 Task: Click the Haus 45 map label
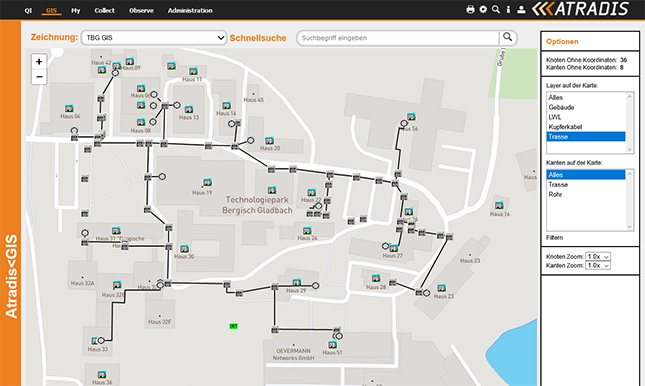coord(253,100)
